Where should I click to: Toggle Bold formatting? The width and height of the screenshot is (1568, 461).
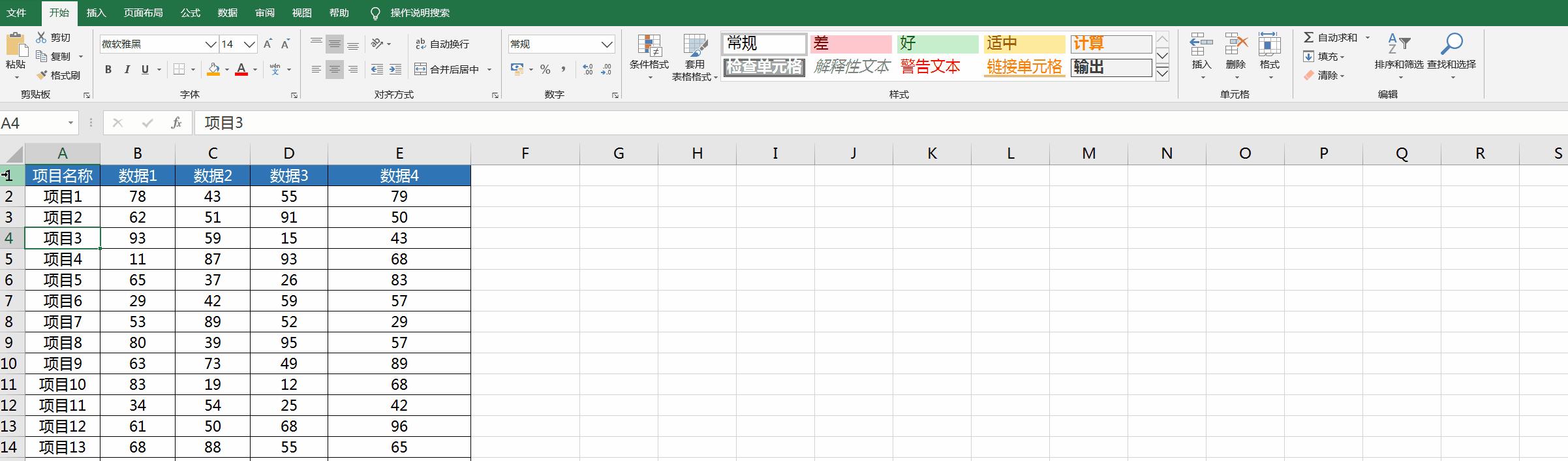pos(108,69)
